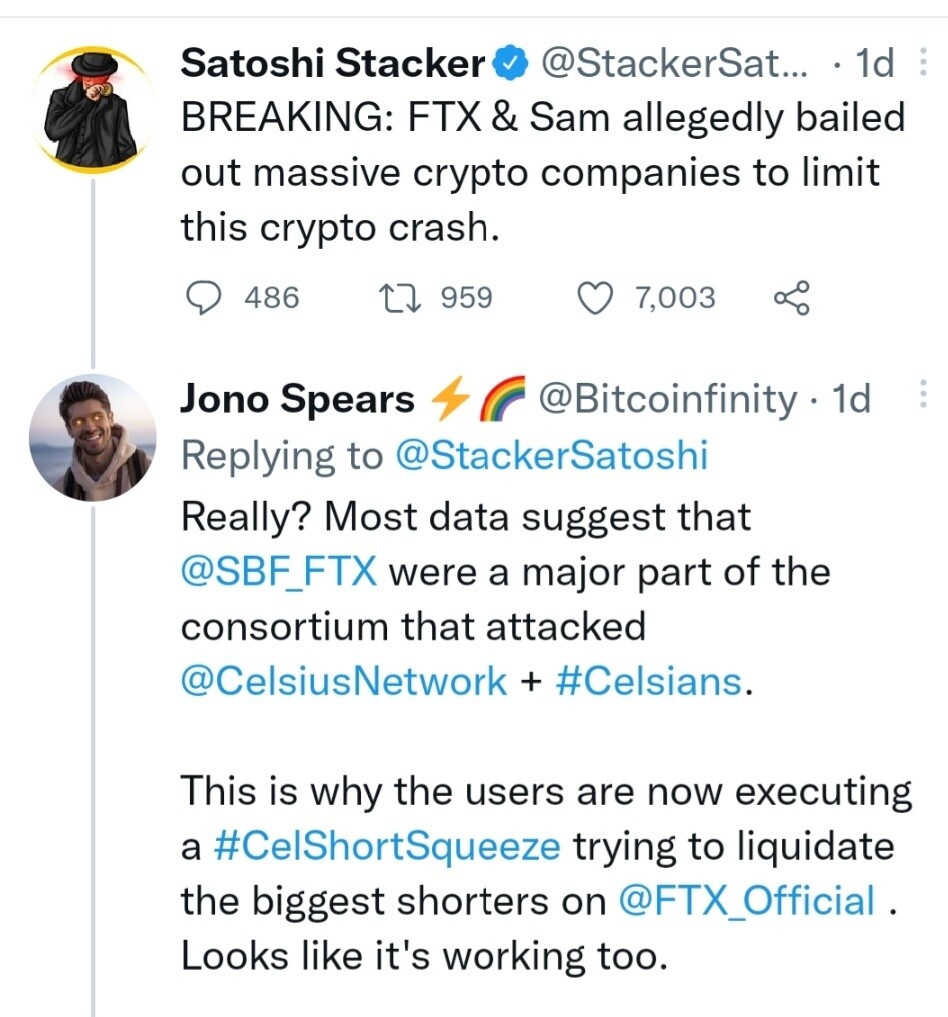Open Satoshi Stacker display name
Screen dimensions: 948x1017
333,63
